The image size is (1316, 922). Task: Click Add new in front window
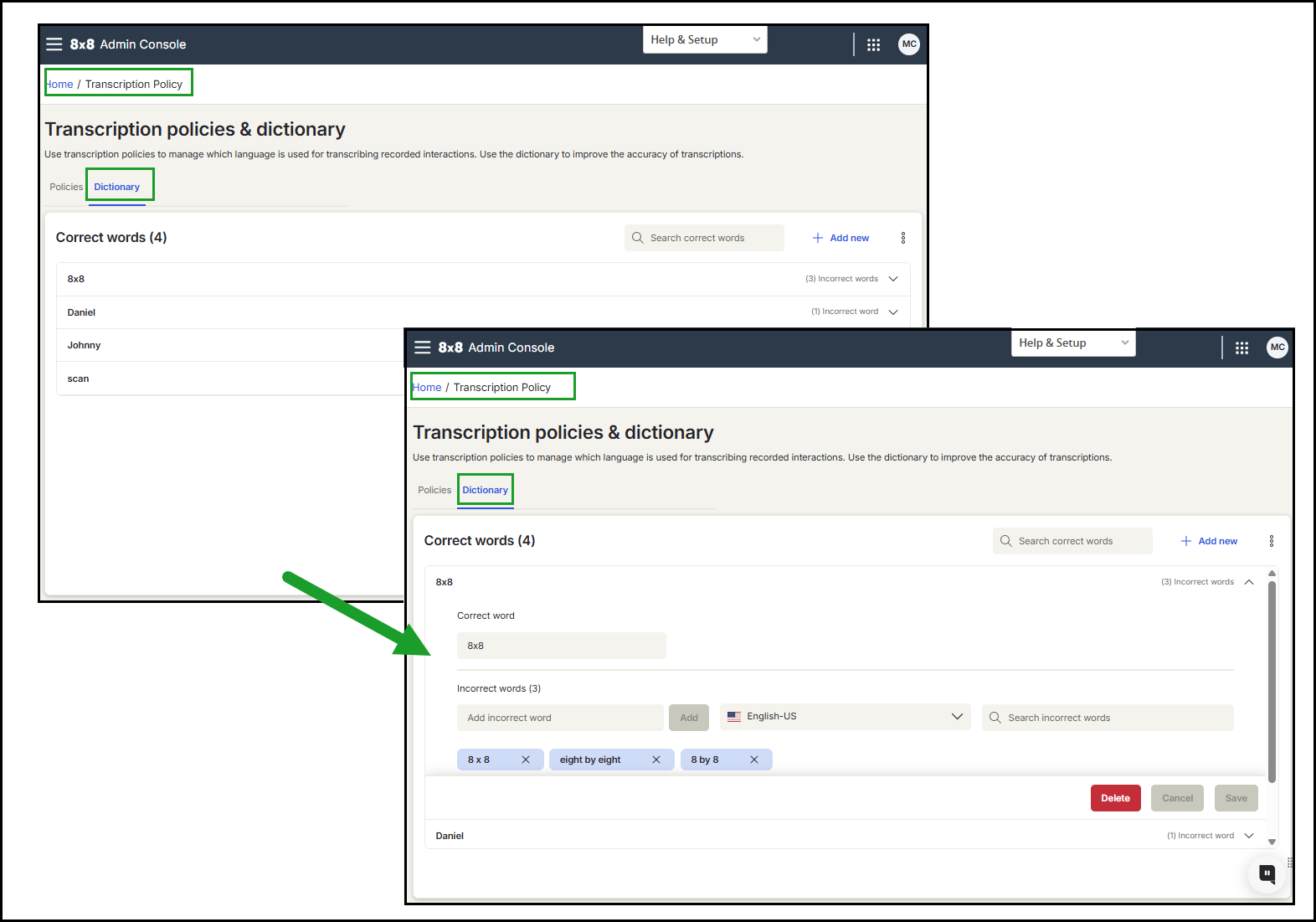pyautogui.click(x=1210, y=541)
